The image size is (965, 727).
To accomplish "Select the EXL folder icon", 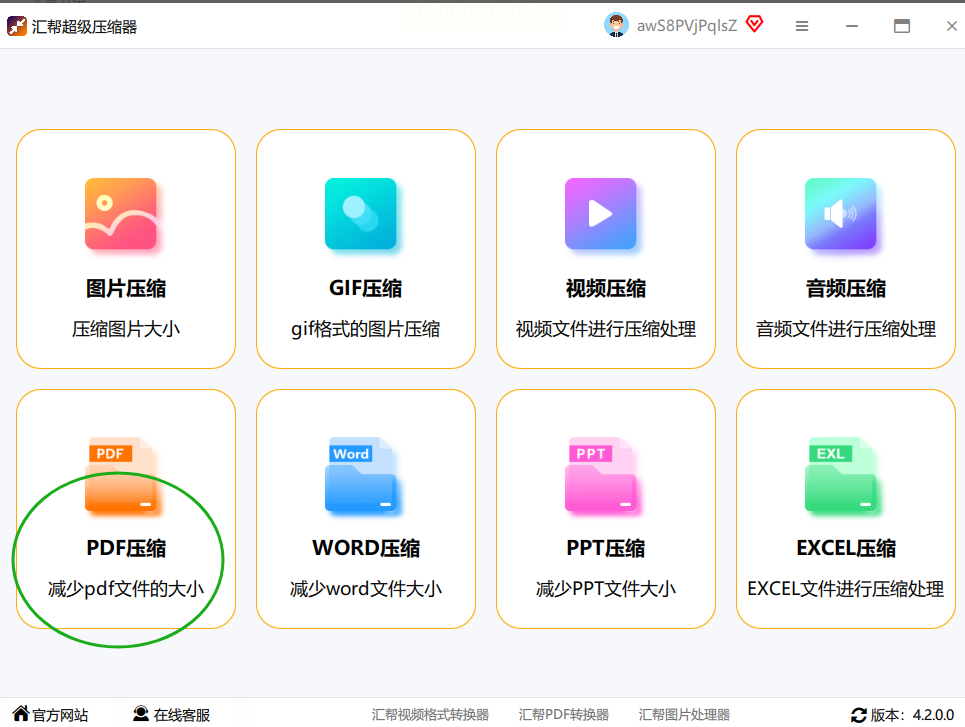I will [x=841, y=475].
